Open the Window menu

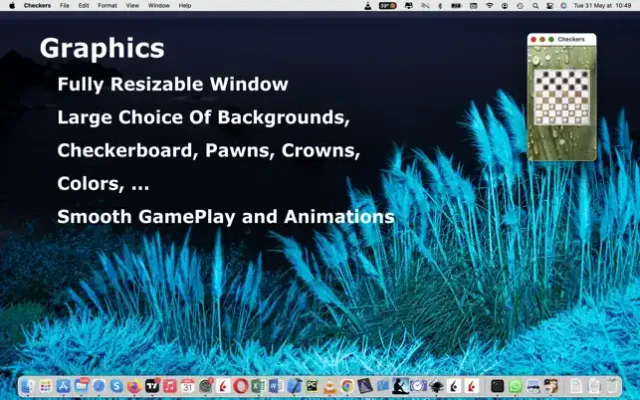pos(158,5)
